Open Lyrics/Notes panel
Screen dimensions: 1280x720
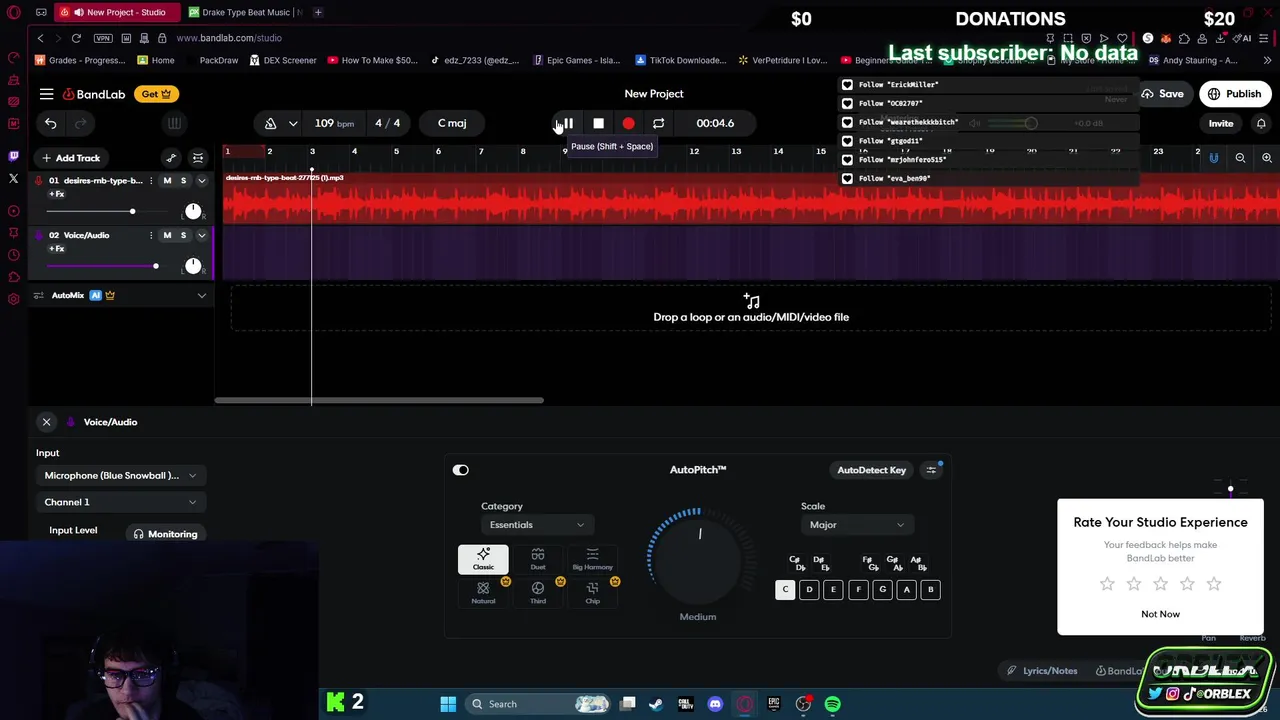click(x=1042, y=671)
